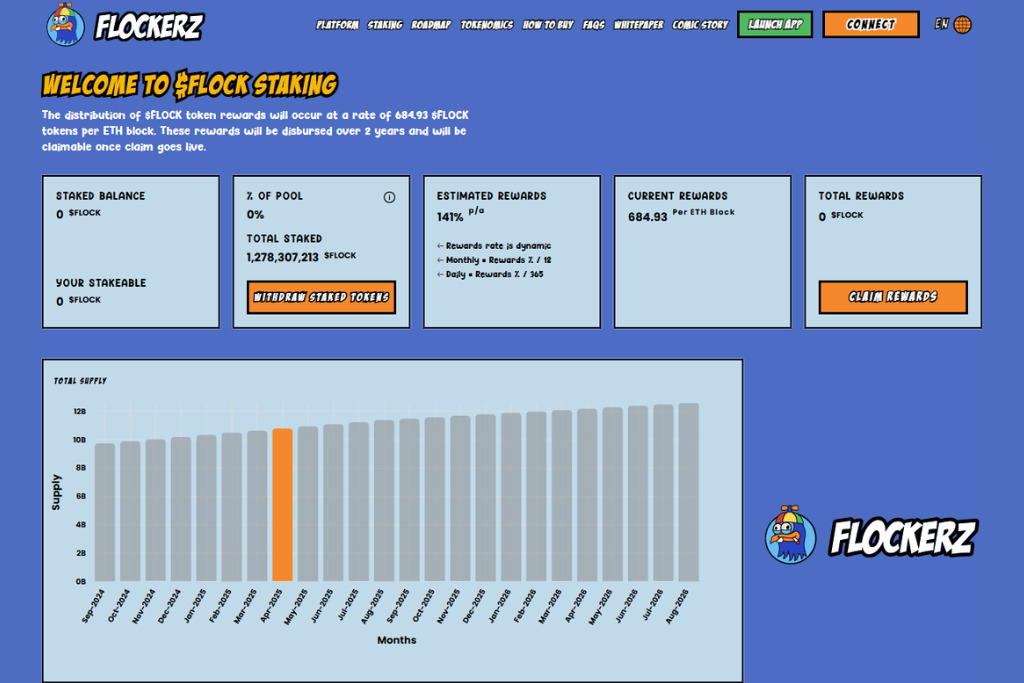The image size is (1024, 683).
Task: Click the Total Rewards heading
Action: (x=861, y=196)
